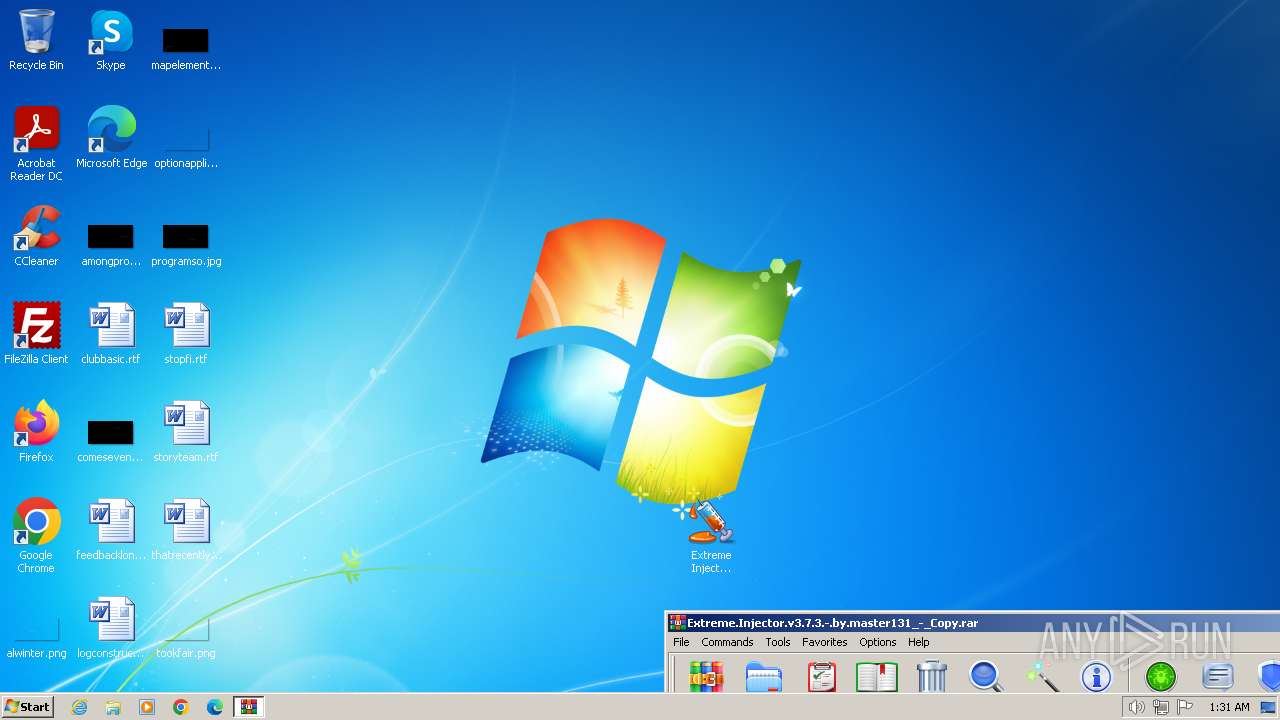Open Windows Explorer from the taskbar
This screenshot has width=1280, height=720.
[x=113, y=707]
